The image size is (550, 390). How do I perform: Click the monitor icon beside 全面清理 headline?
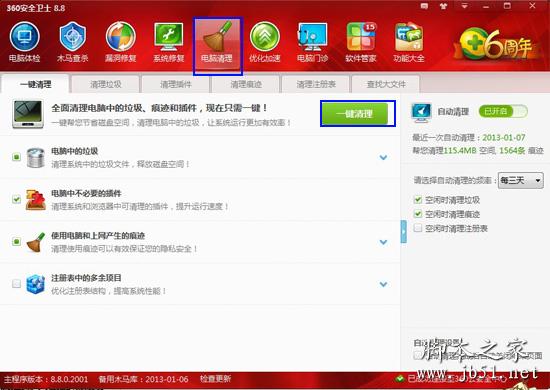[x=28, y=114]
